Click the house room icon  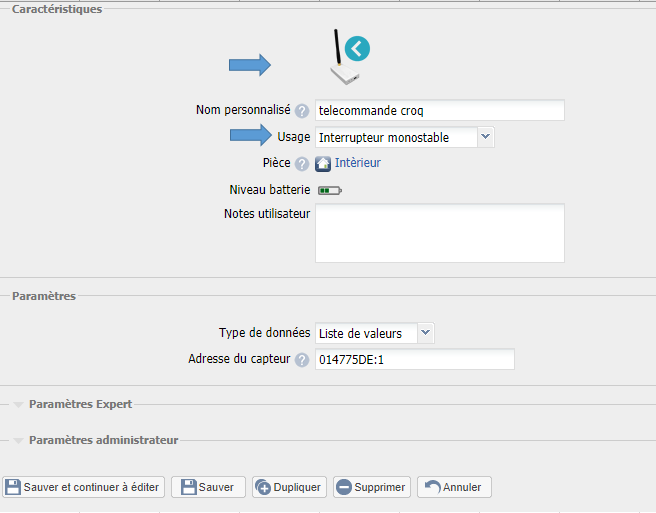coord(323,163)
